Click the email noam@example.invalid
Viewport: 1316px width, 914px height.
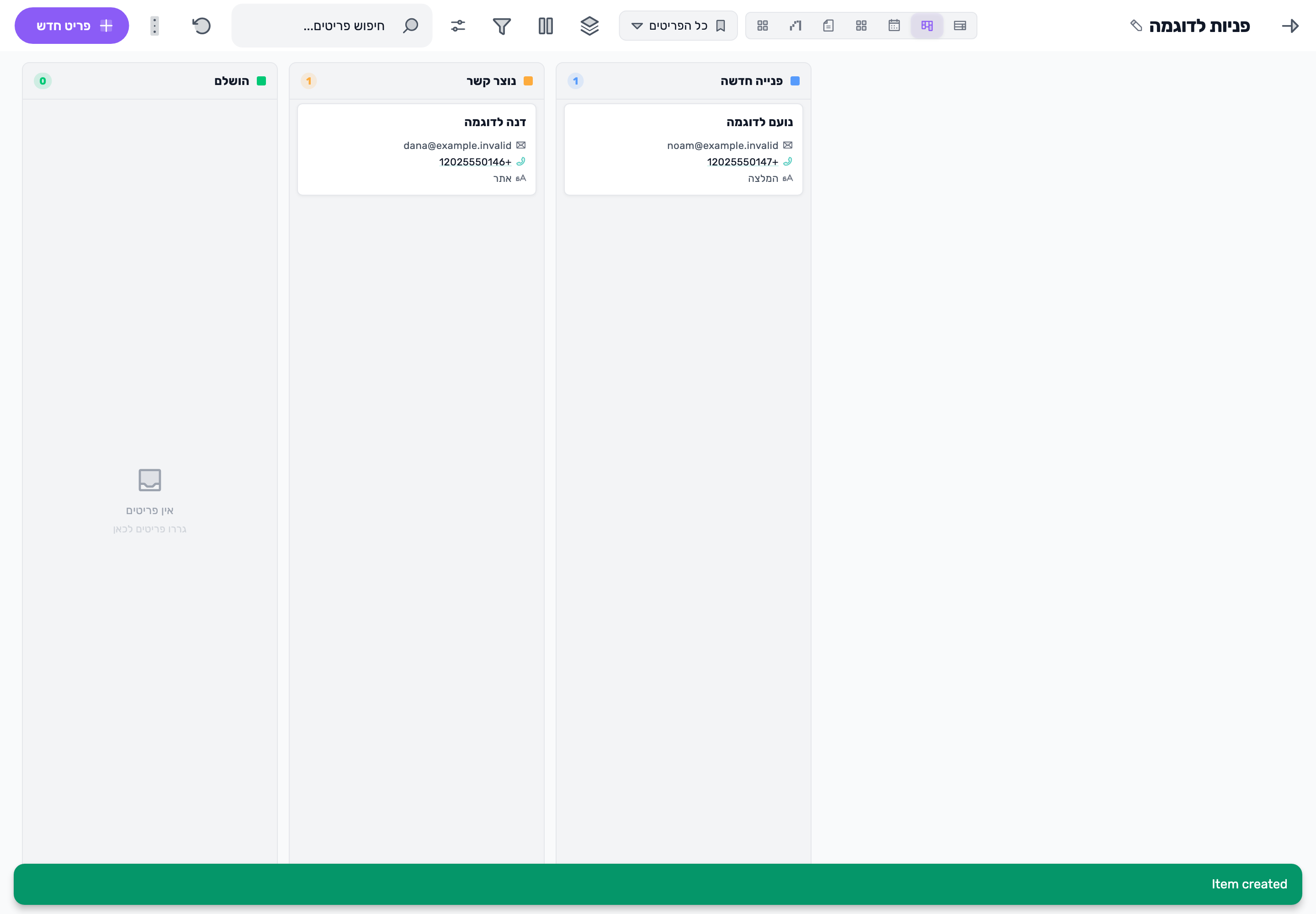[x=723, y=145]
